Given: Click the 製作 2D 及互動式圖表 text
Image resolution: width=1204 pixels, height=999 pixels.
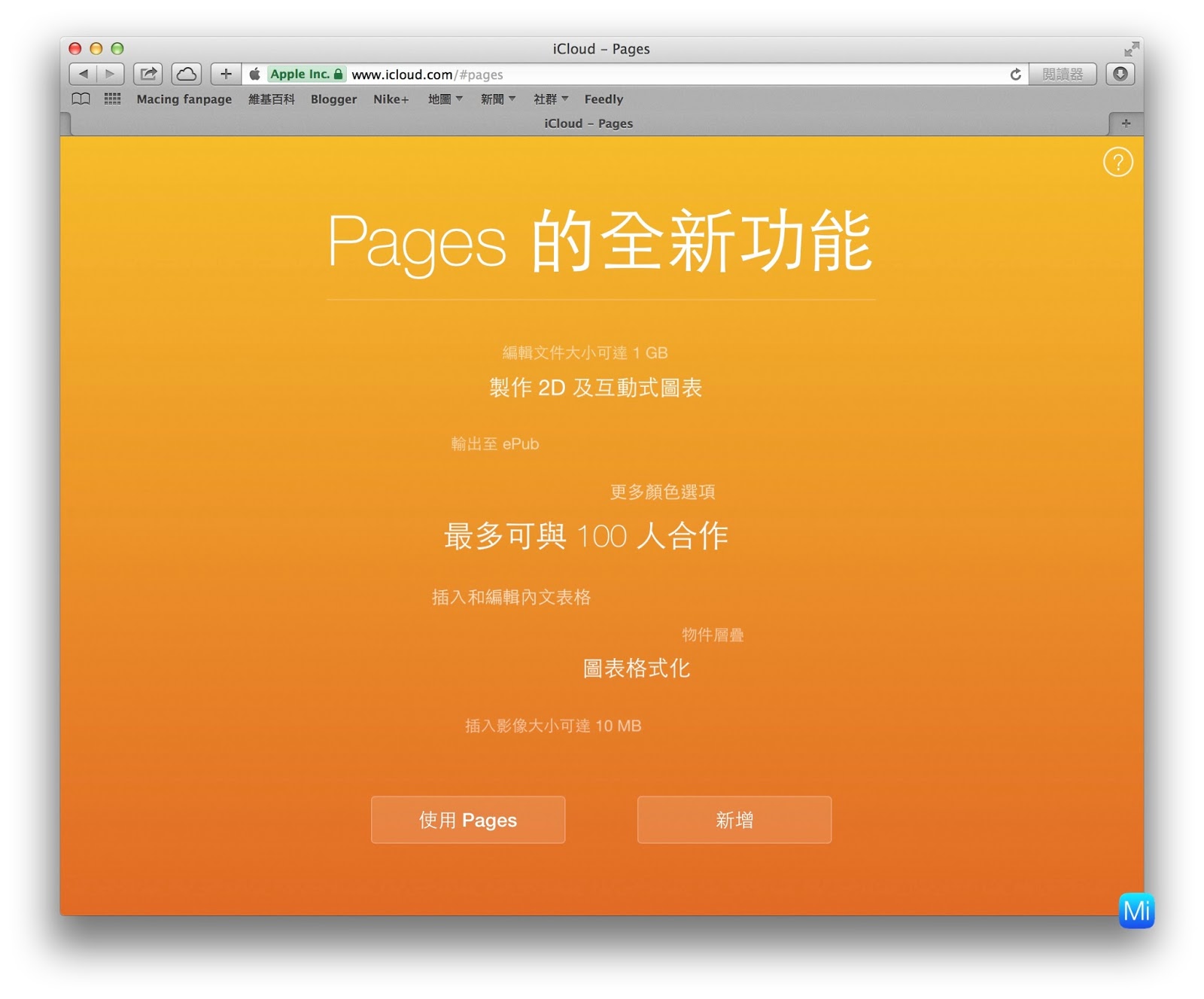Looking at the screenshot, I should coord(595,388).
